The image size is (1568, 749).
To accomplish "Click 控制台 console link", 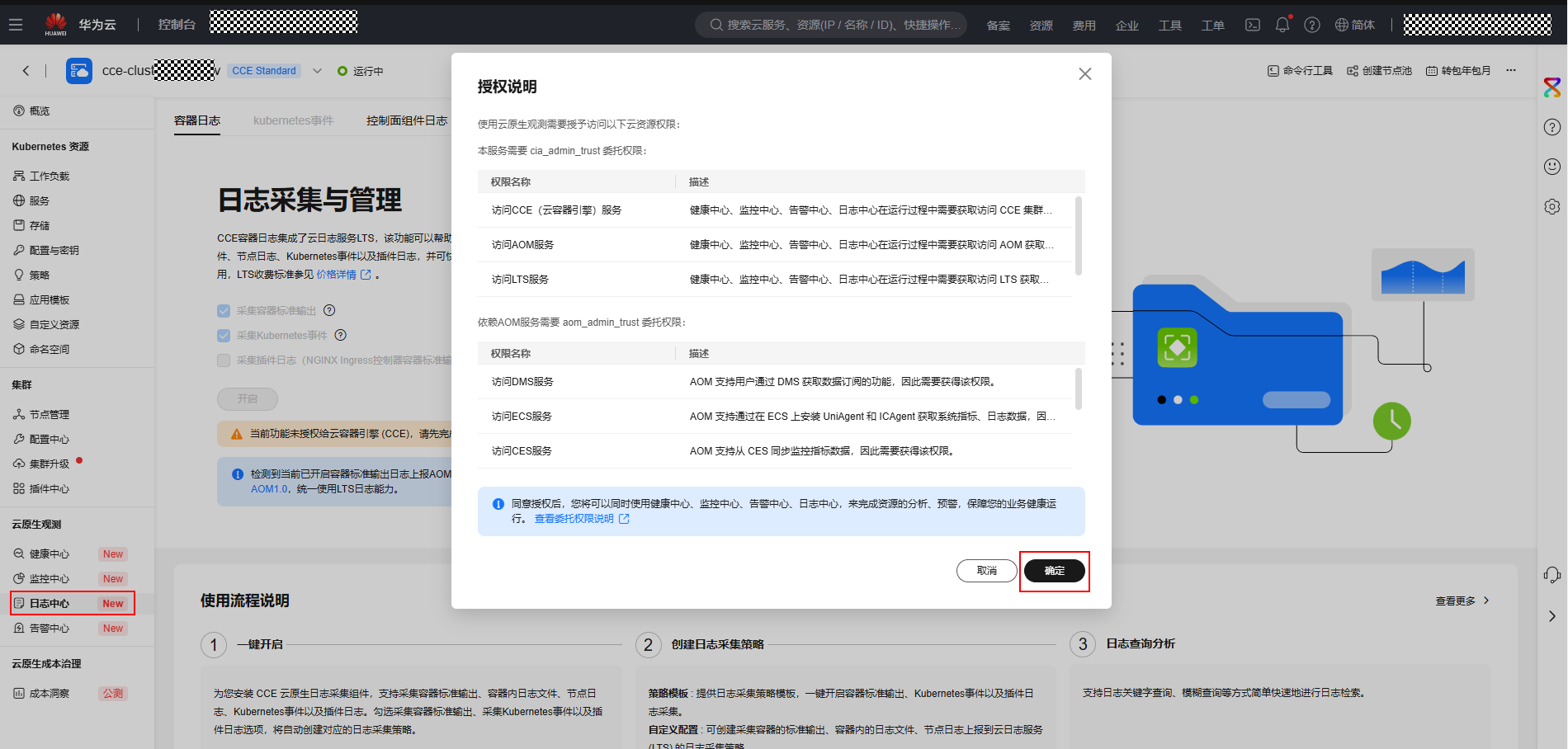I will click(177, 25).
